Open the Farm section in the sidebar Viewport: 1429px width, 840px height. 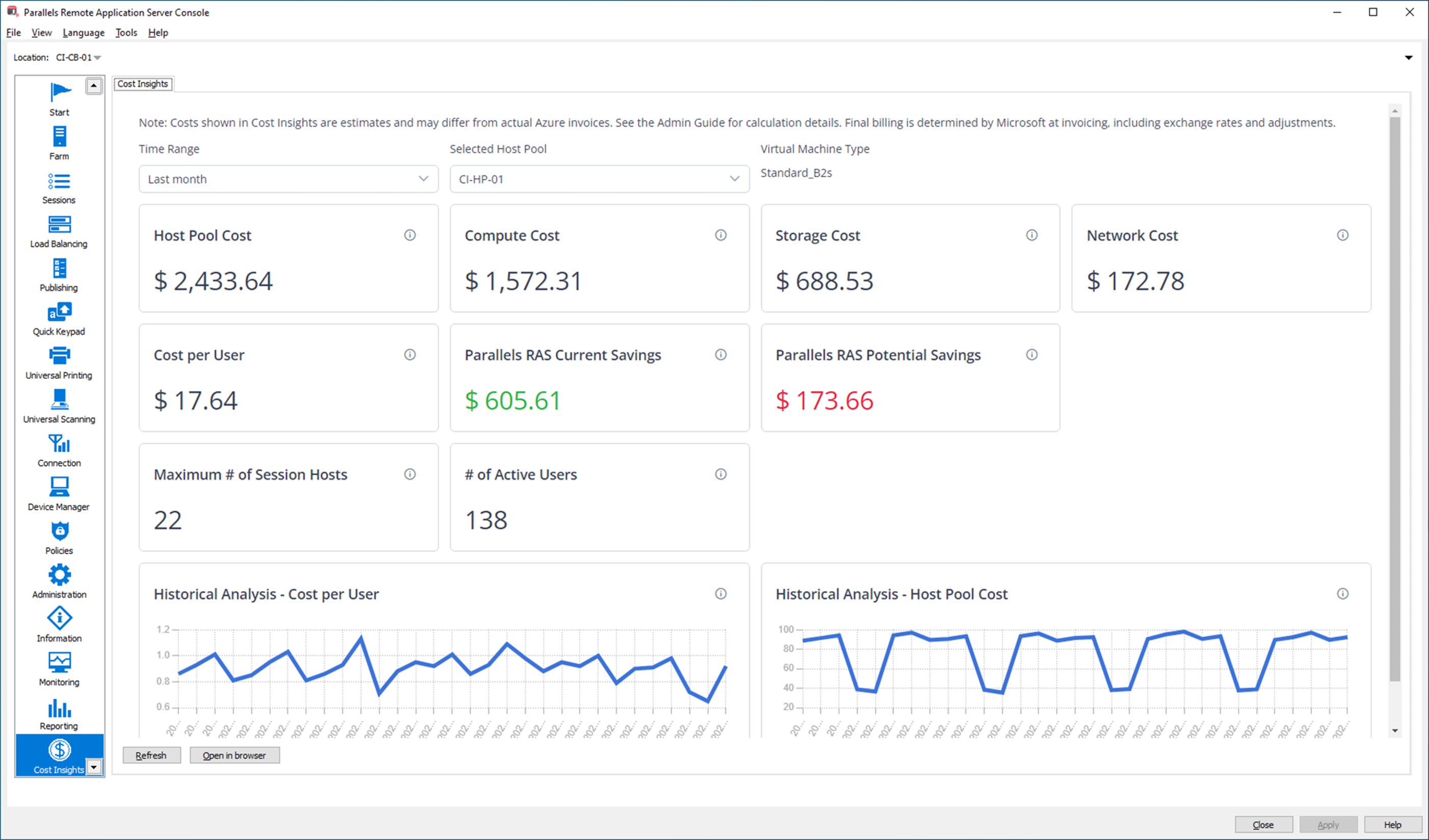tap(59, 142)
